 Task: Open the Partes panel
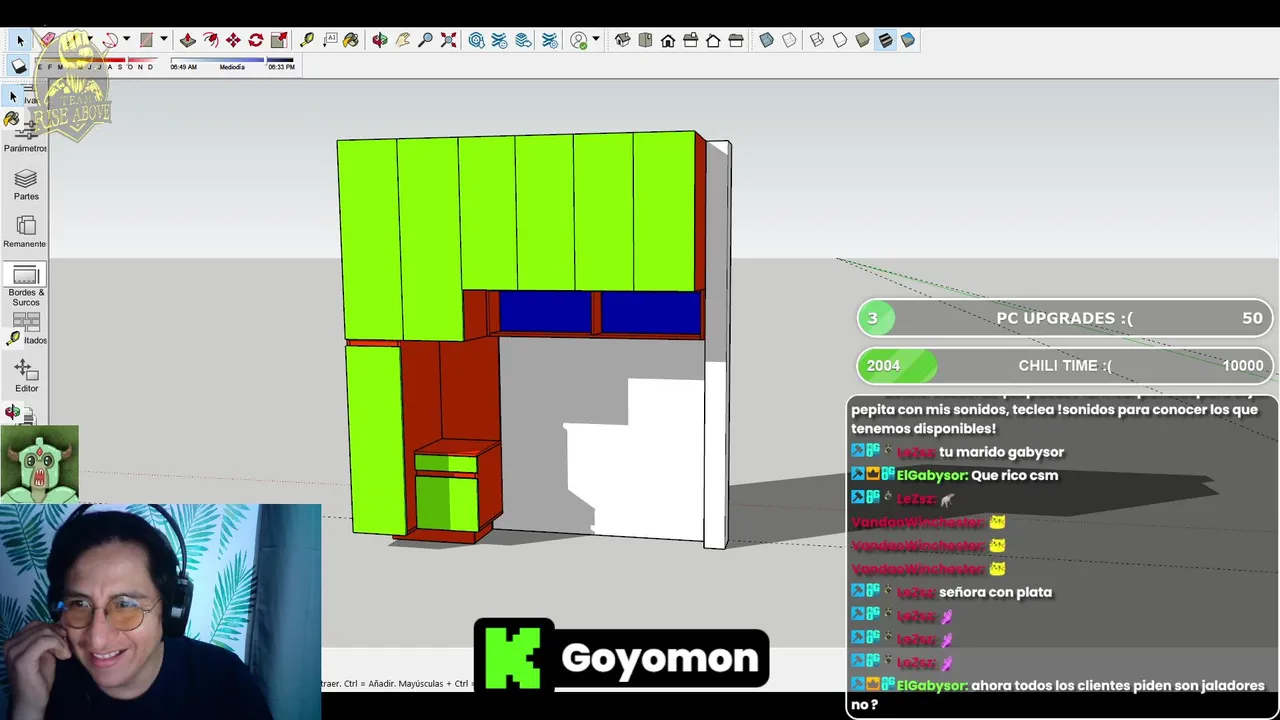pyautogui.click(x=26, y=185)
